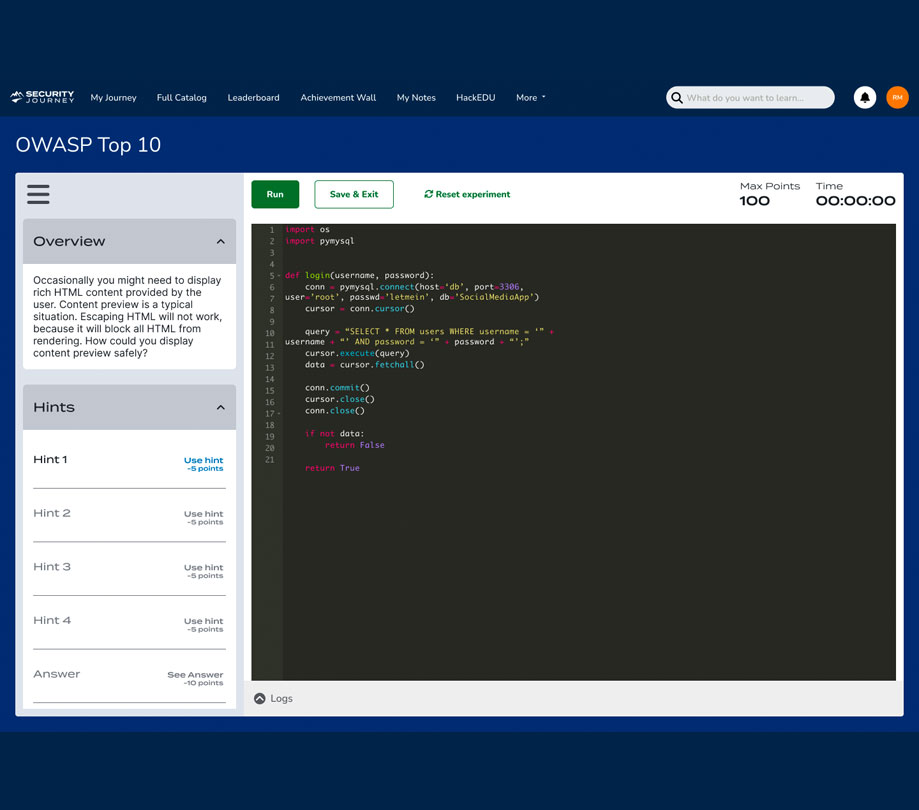The height and width of the screenshot is (810, 919).
Task: Go to My Journey
Action: coord(113,98)
